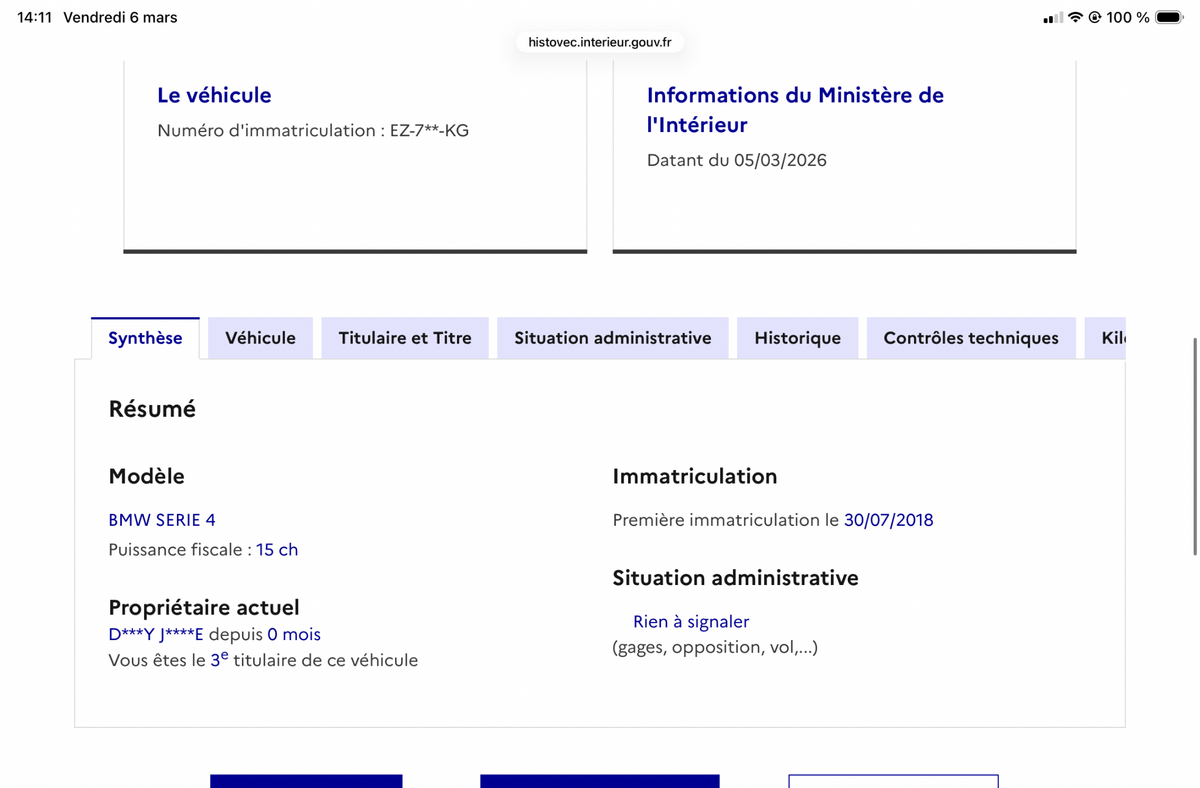
Task: Open the Synthèse tab
Action: tap(145, 338)
